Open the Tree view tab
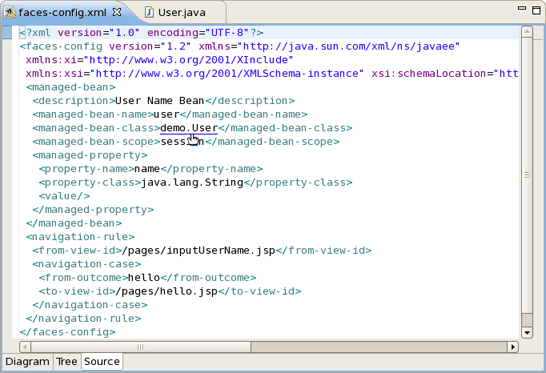 click(67, 362)
